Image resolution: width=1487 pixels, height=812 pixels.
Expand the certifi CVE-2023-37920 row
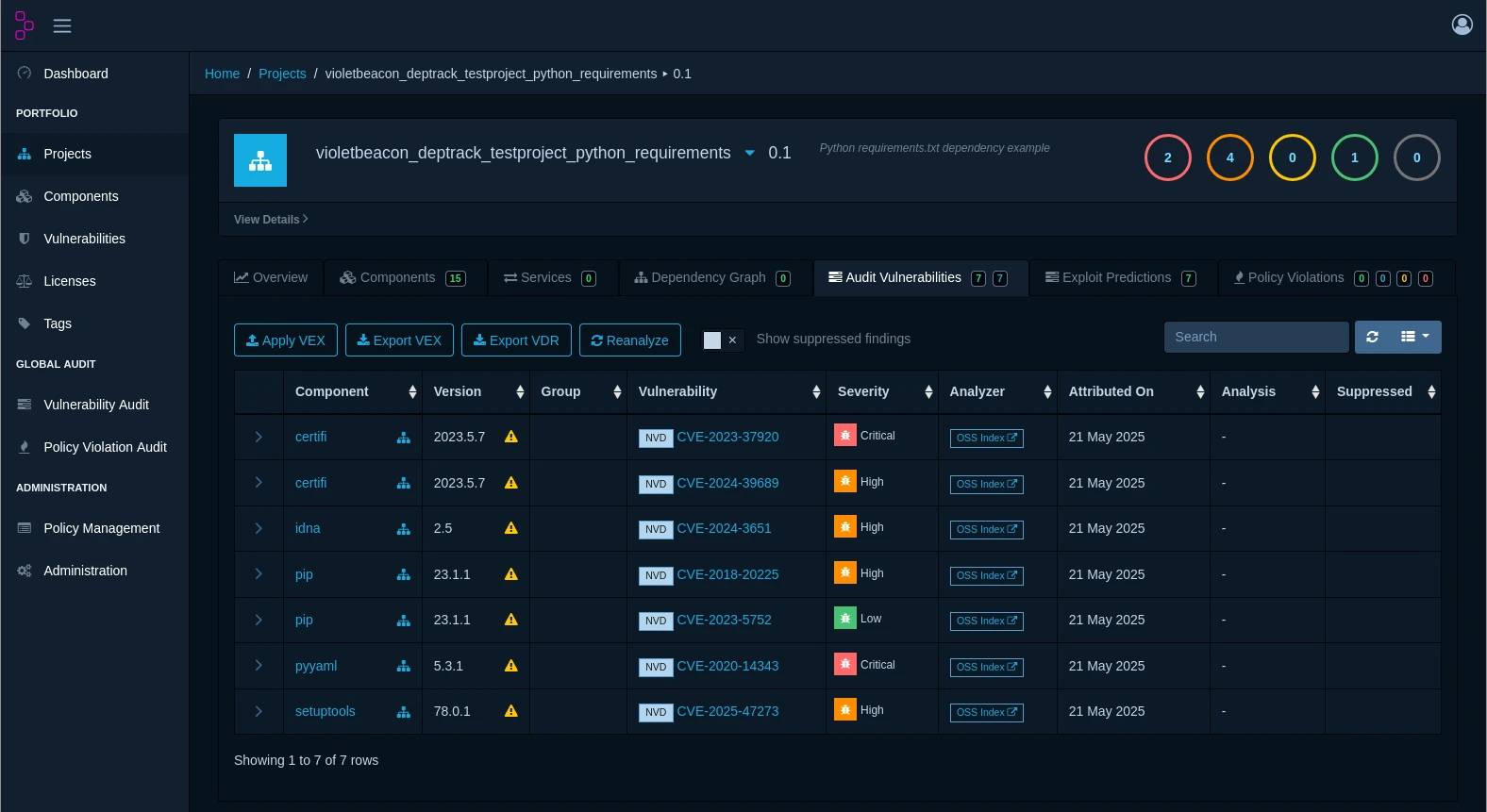pos(259,437)
